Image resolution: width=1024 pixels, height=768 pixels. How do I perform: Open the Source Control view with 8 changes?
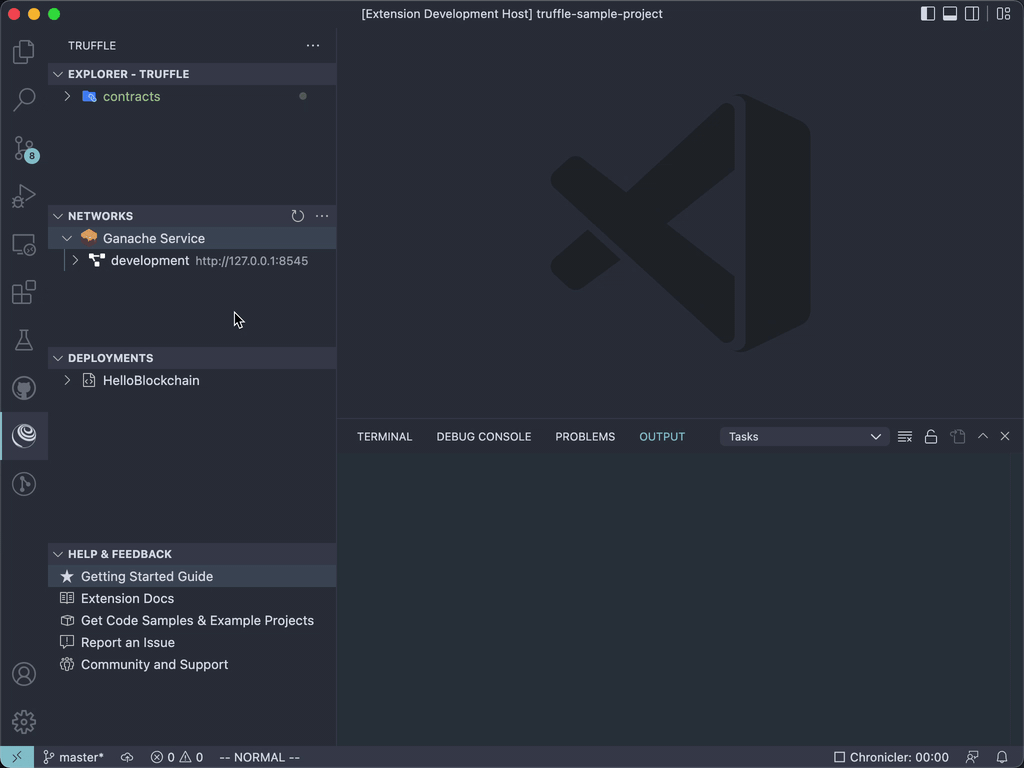tap(24, 148)
